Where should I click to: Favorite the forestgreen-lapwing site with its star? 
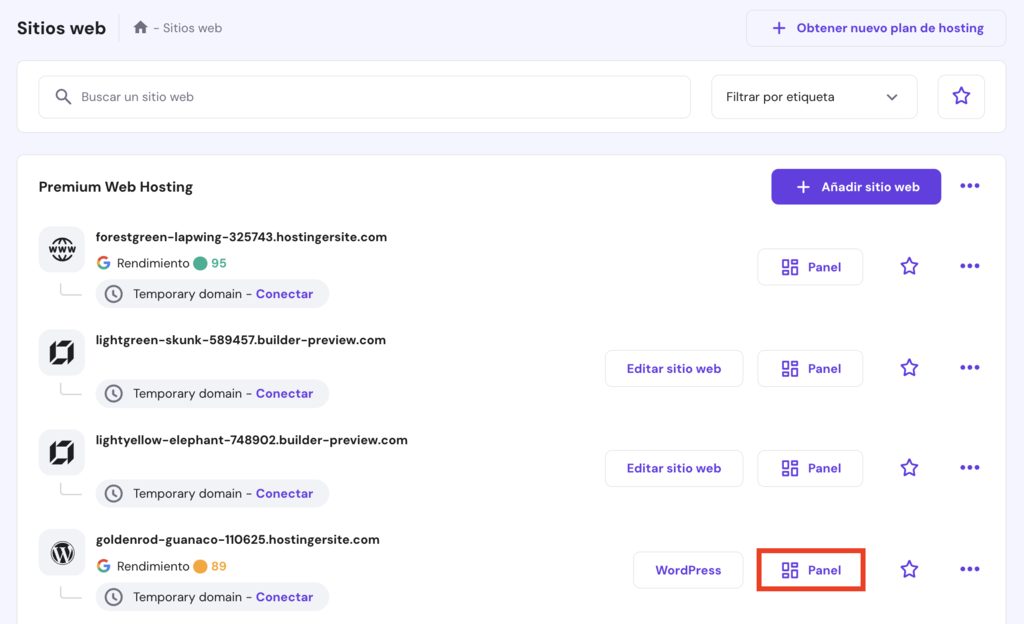[x=909, y=266]
